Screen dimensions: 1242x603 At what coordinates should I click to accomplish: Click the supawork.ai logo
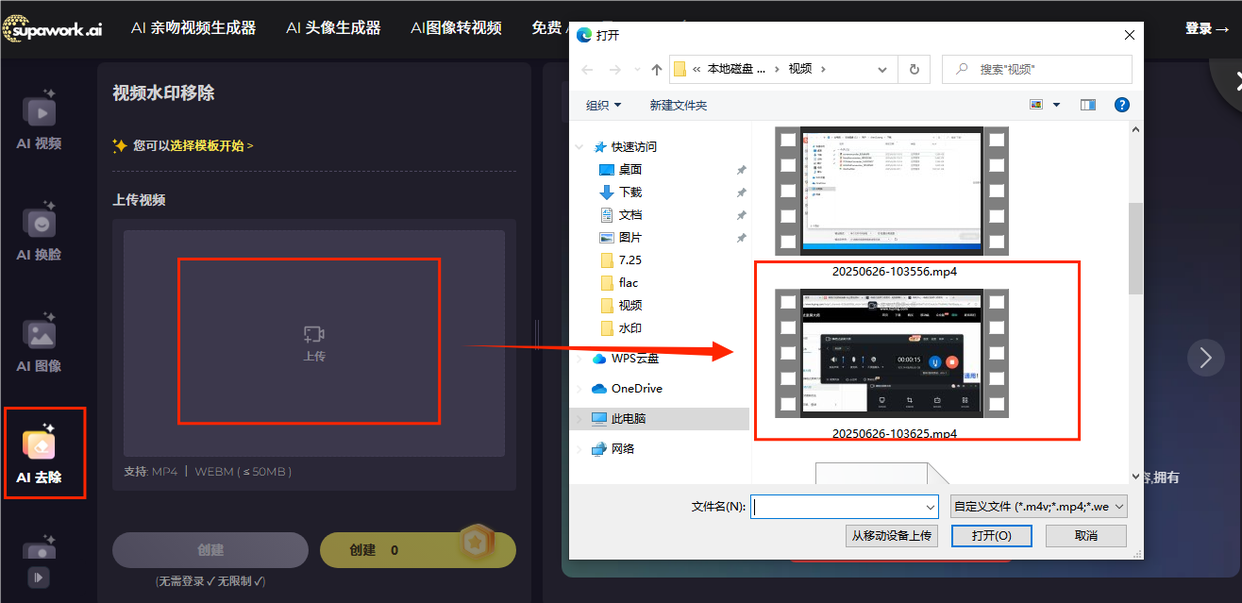point(52,28)
